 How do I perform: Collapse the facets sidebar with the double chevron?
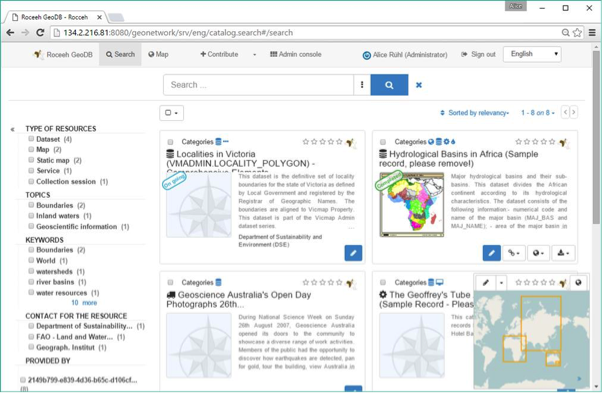(13, 129)
